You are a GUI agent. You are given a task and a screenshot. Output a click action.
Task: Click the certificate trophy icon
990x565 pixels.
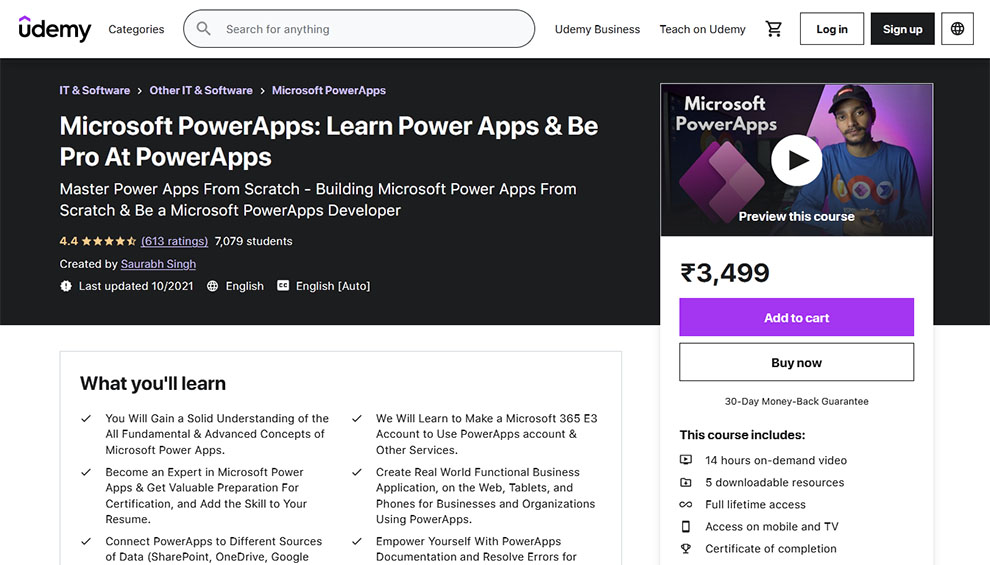click(x=686, y=548)
